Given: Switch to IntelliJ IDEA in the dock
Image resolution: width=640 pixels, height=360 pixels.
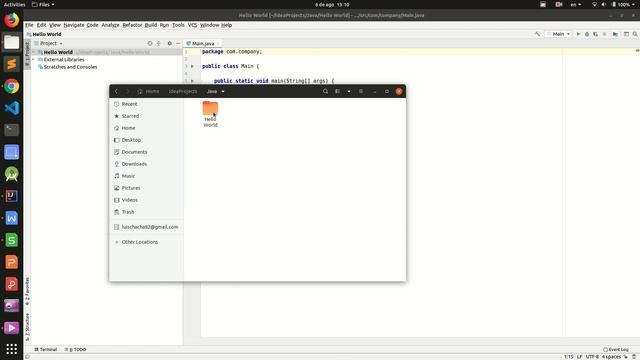Looking at the screenshot, I should point(11,196).
